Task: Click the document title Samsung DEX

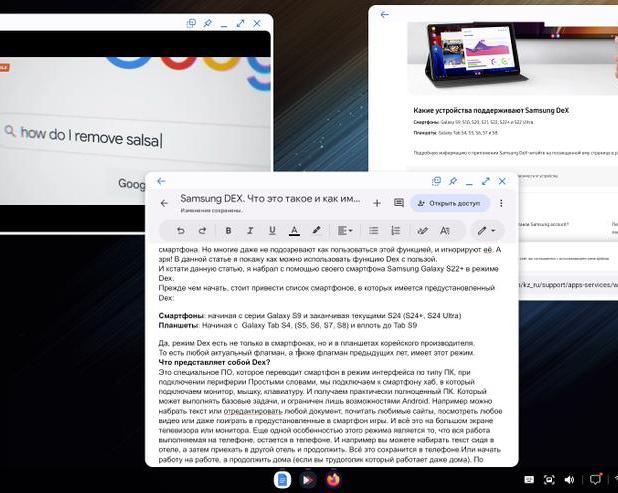Action: 270,199
